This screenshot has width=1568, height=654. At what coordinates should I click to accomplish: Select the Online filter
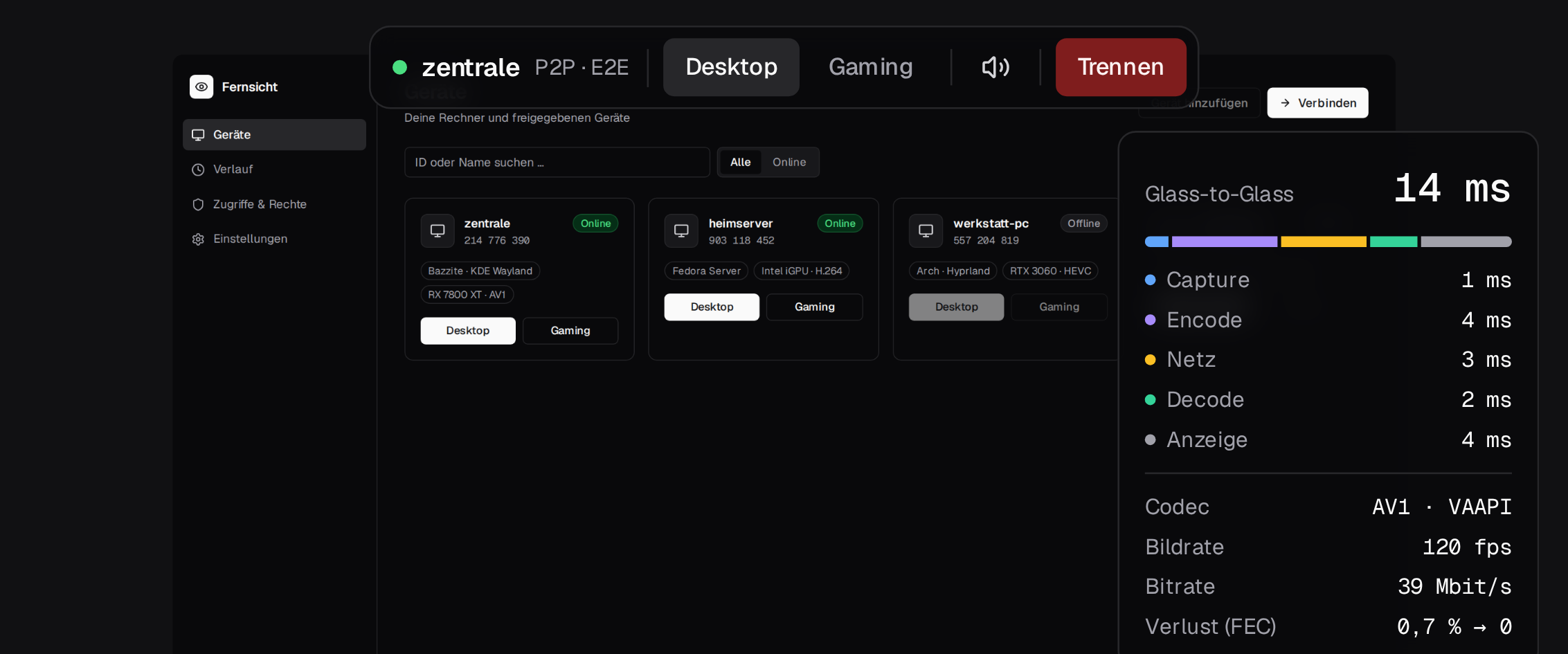(789, 162)
